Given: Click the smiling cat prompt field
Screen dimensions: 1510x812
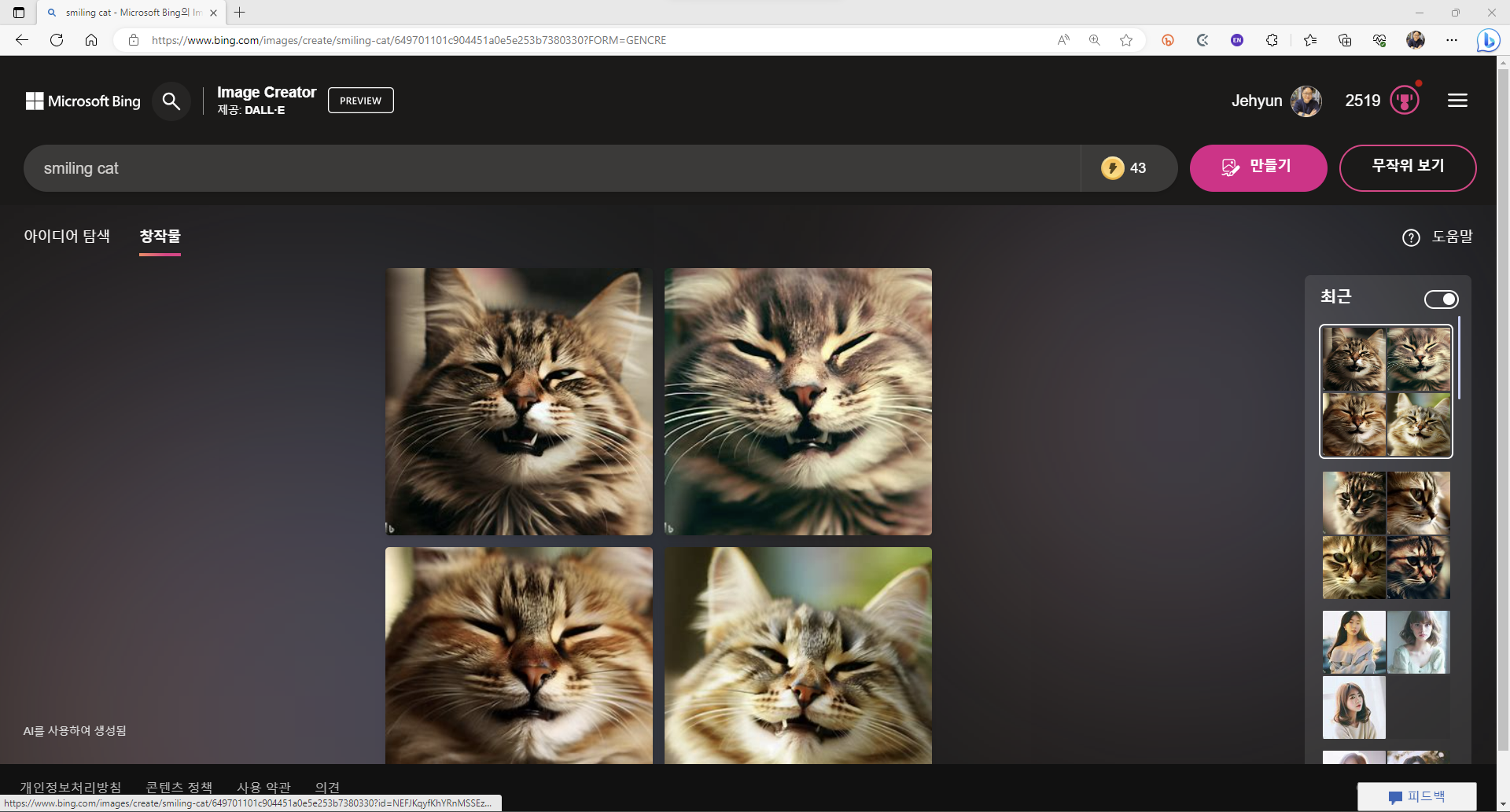Looking at the screenshot, I should point(551,168).
